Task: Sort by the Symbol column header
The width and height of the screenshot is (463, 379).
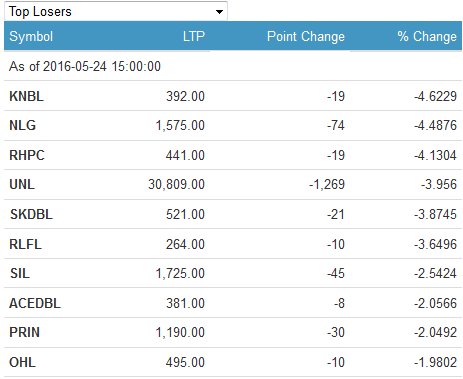Action: pyautogui.click(x=31, y=36)
